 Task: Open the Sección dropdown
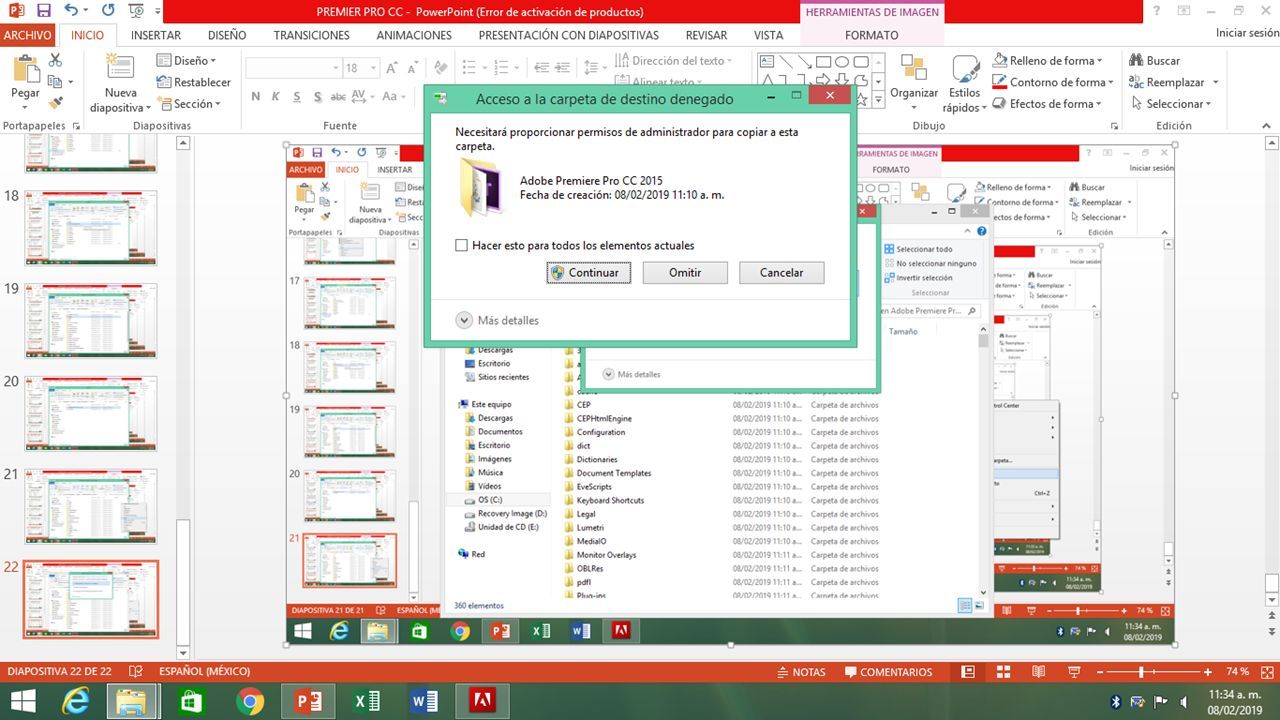pos(188,103)
